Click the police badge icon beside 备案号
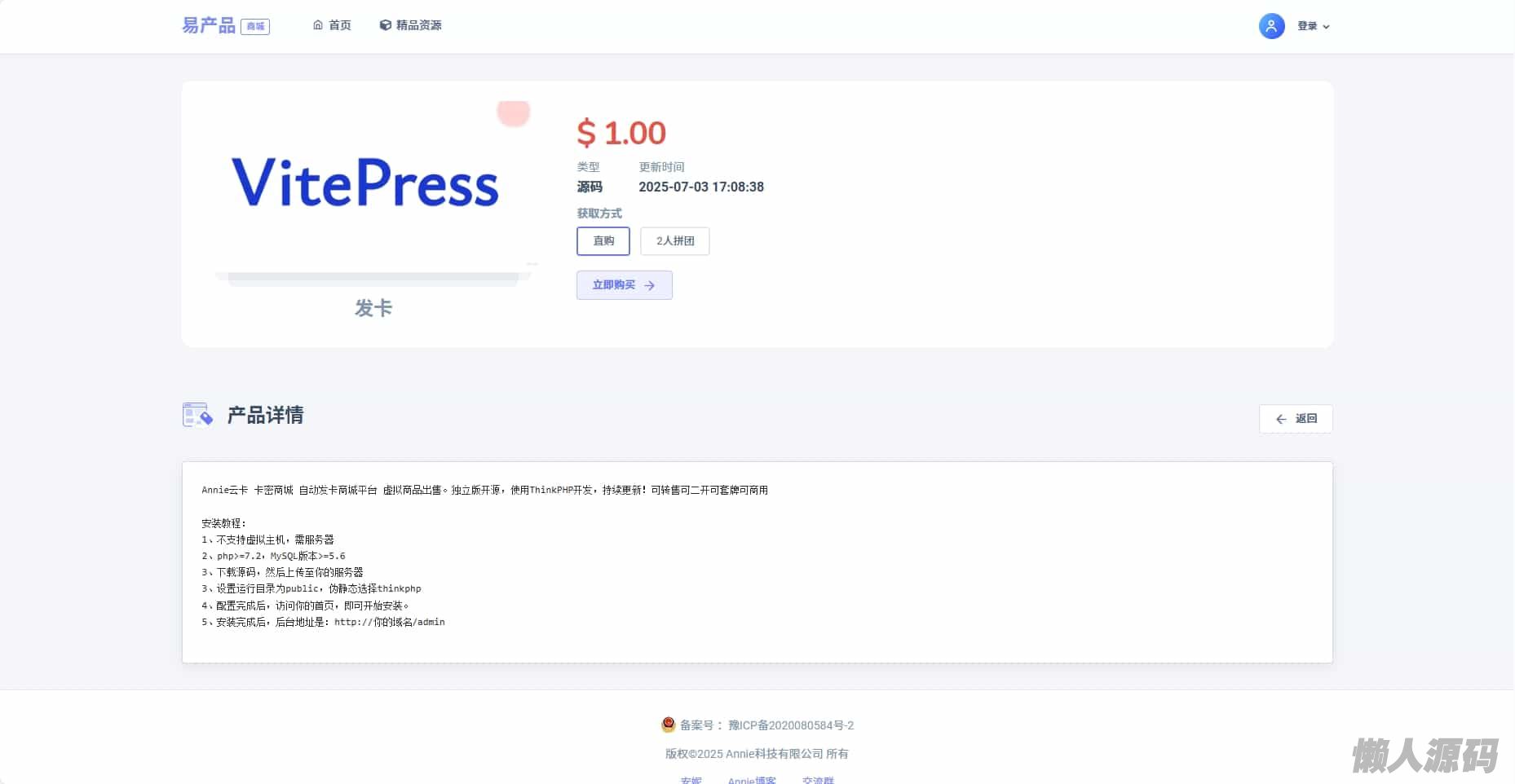1515x784 pixels. point(669,725)
